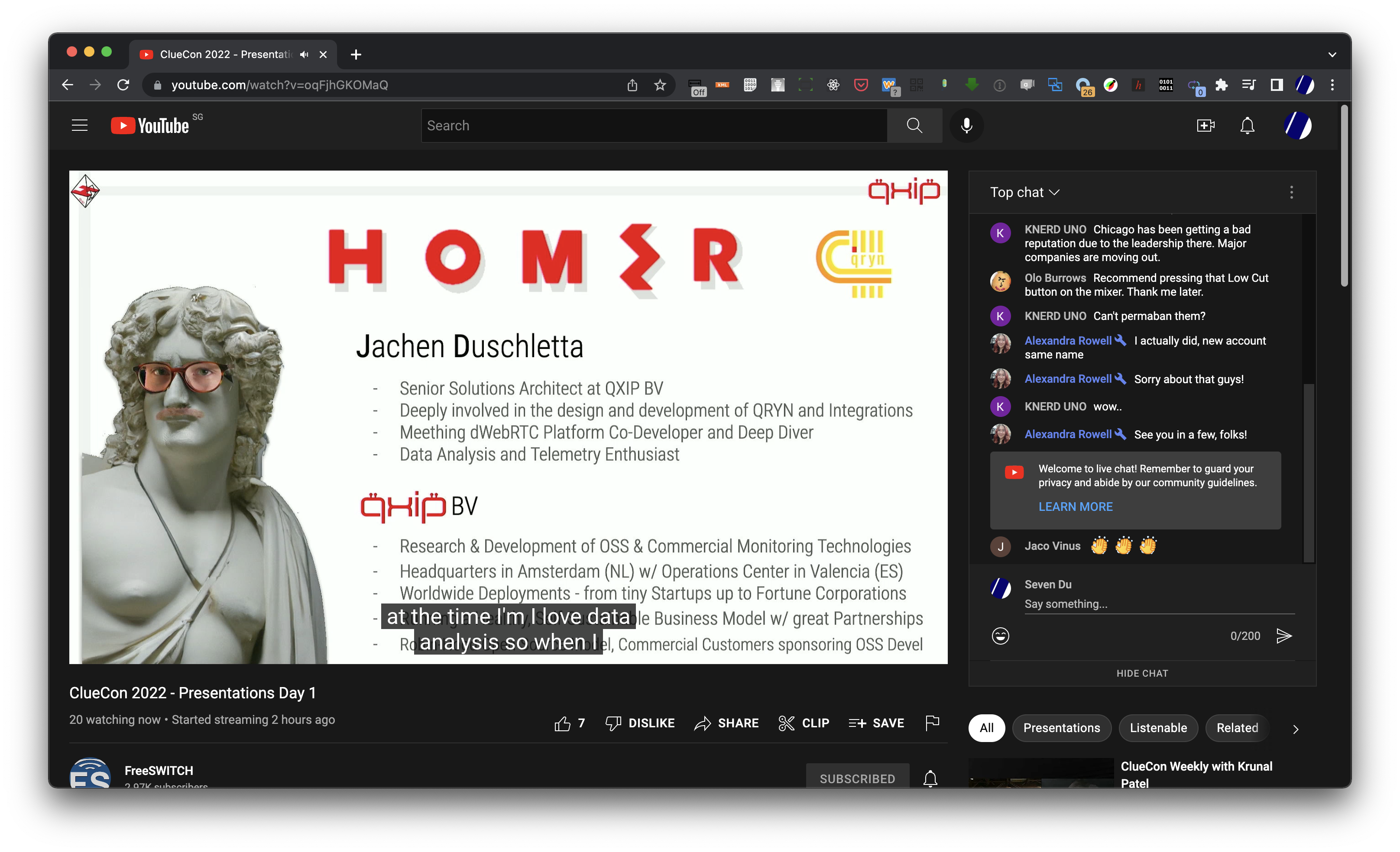Image resolution: width=1400 pixels, height=852 pixels.
Task: Click the video player to pause
Action: pyautogui.click(x=508, y=417)
